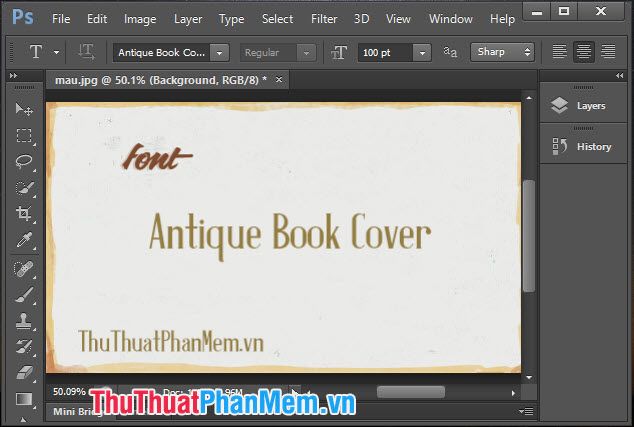
Task: Select the Eyedropper tool
Action: click(24, 239)
